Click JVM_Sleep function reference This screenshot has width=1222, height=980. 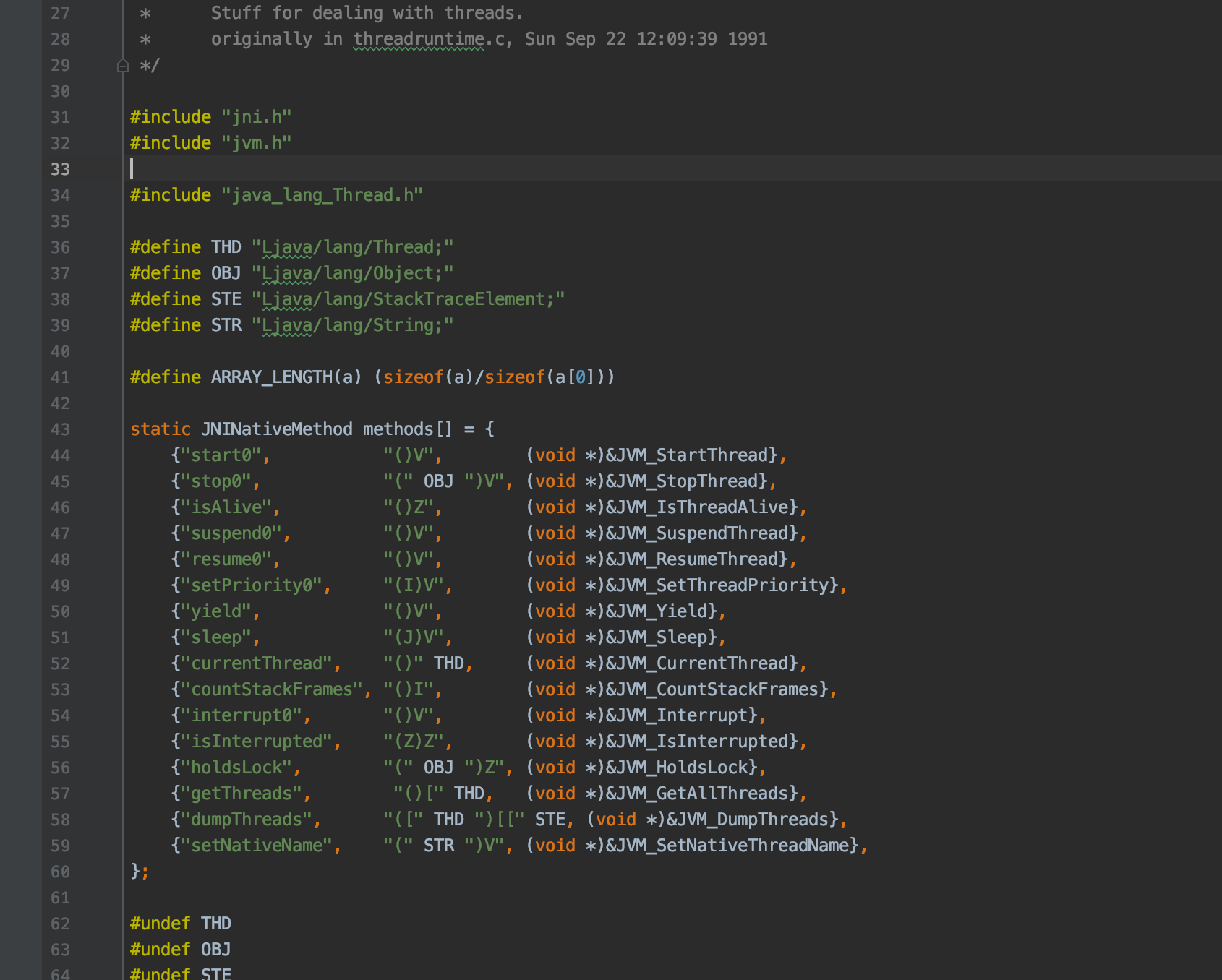[x=662, y=637]
